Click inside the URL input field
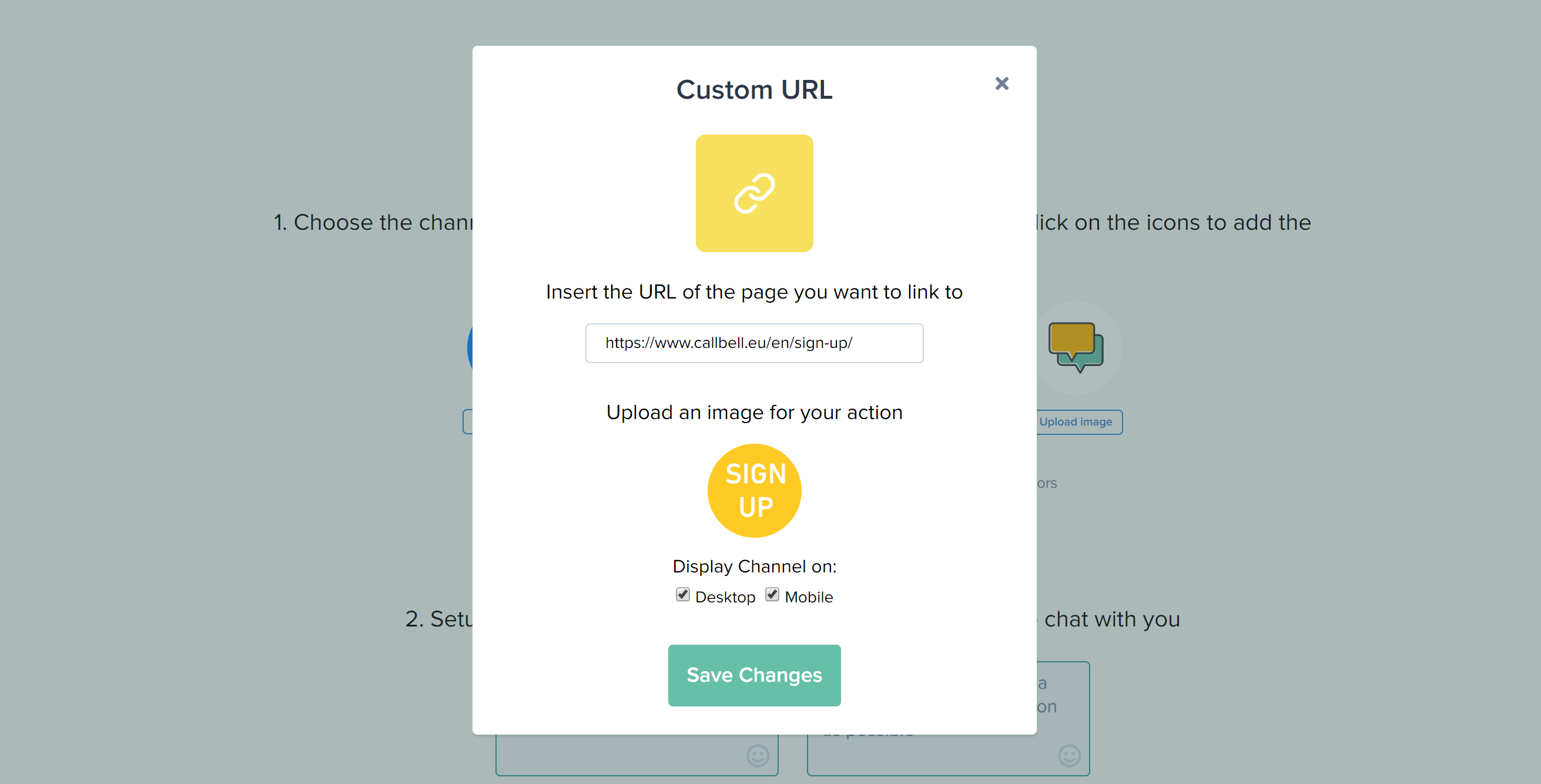Screen dimensions: 1541x784 (755, 343)
